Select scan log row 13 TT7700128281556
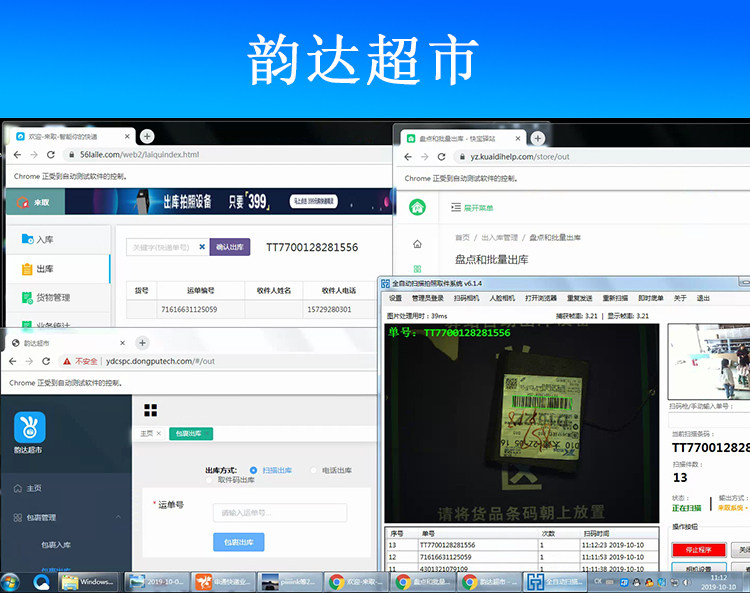750x593 pixels. 521,545
